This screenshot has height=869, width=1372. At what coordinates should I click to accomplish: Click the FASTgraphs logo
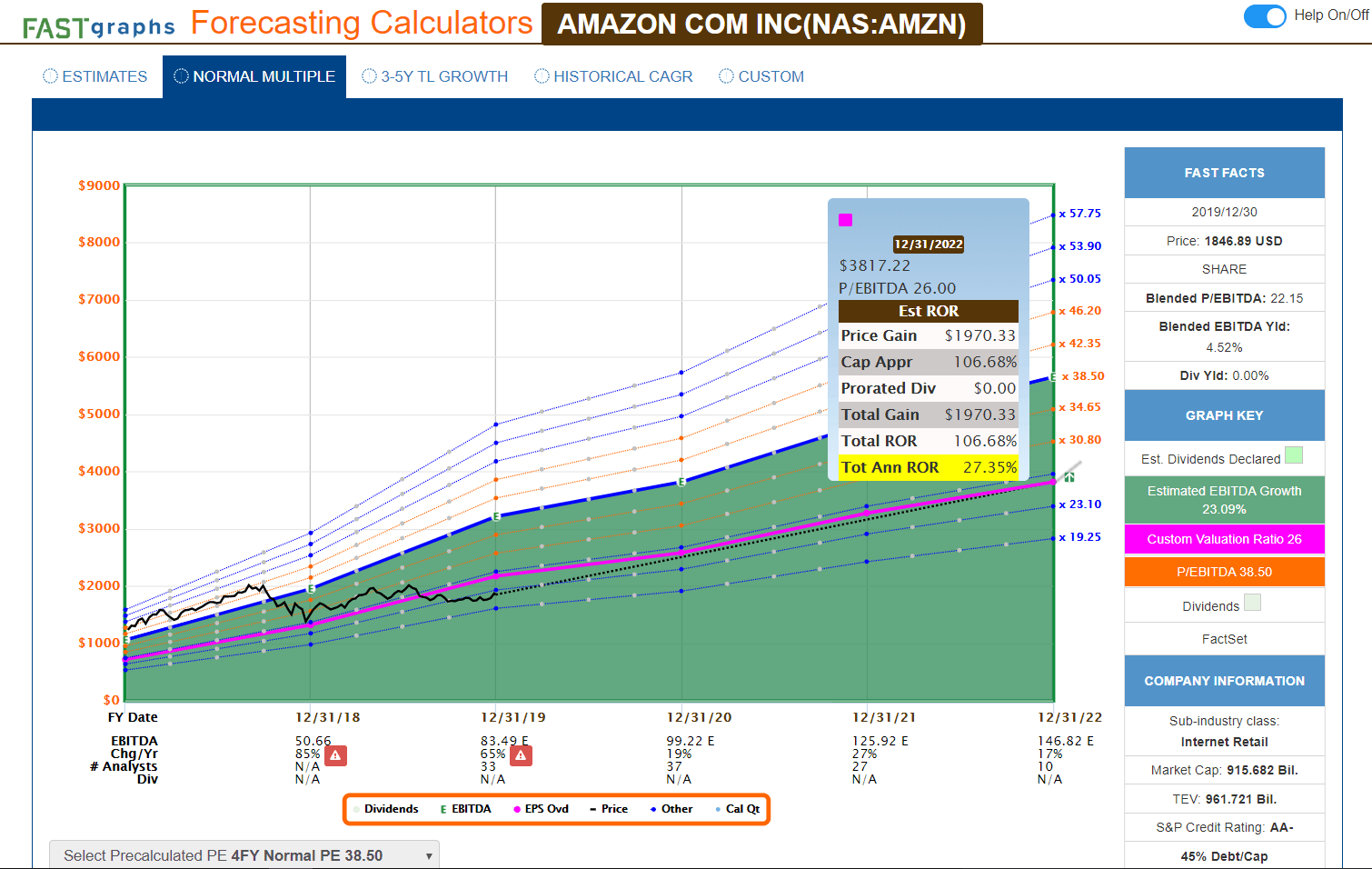pyautogui.click(x=98, y=27)
